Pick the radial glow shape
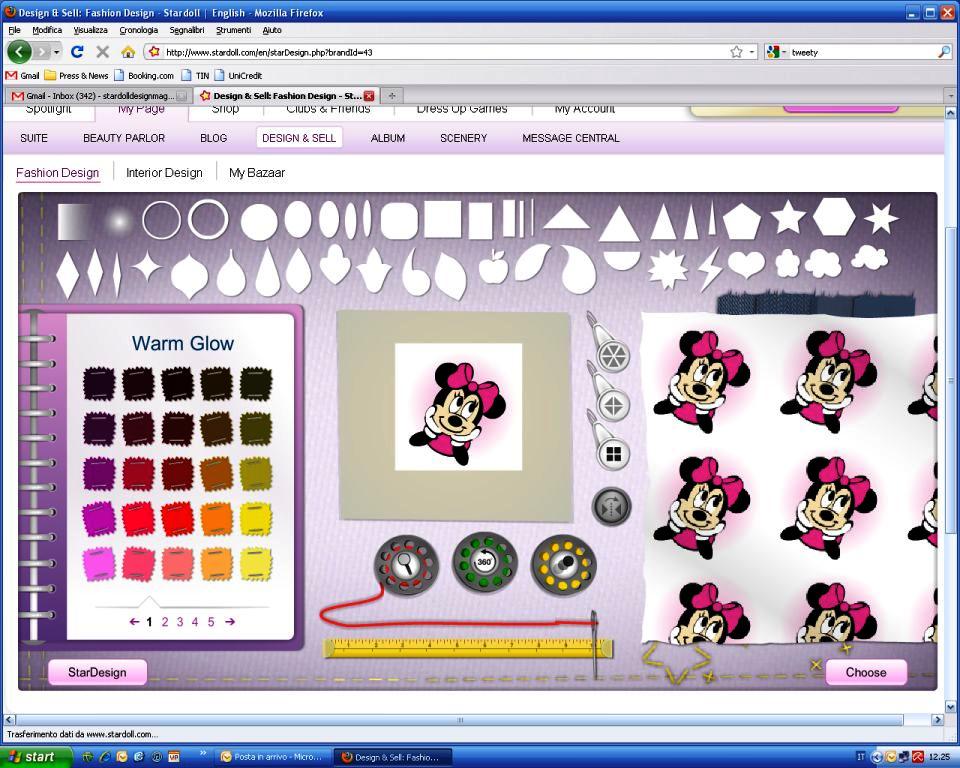This screenshot has height=768, width=960. (119, 221)
